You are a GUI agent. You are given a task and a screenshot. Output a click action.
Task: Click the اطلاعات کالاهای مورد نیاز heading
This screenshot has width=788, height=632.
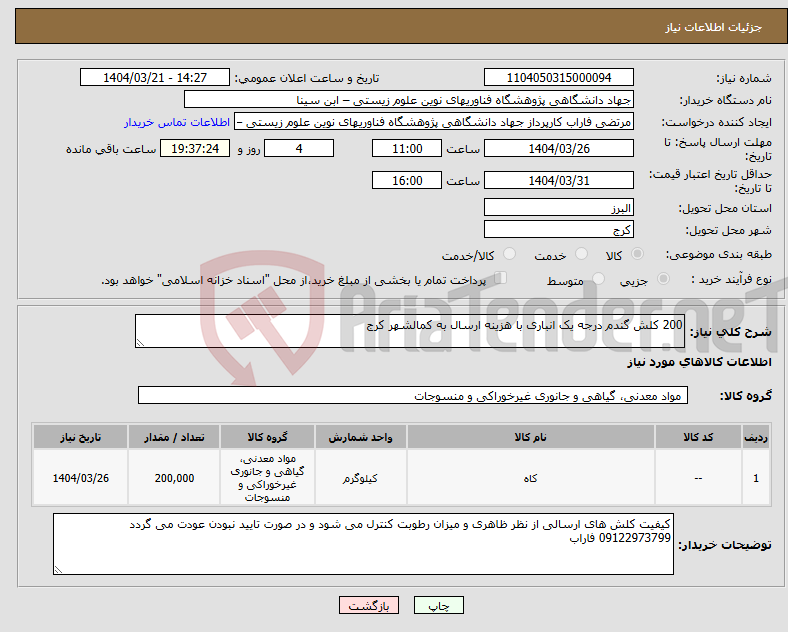coord(699,362)
